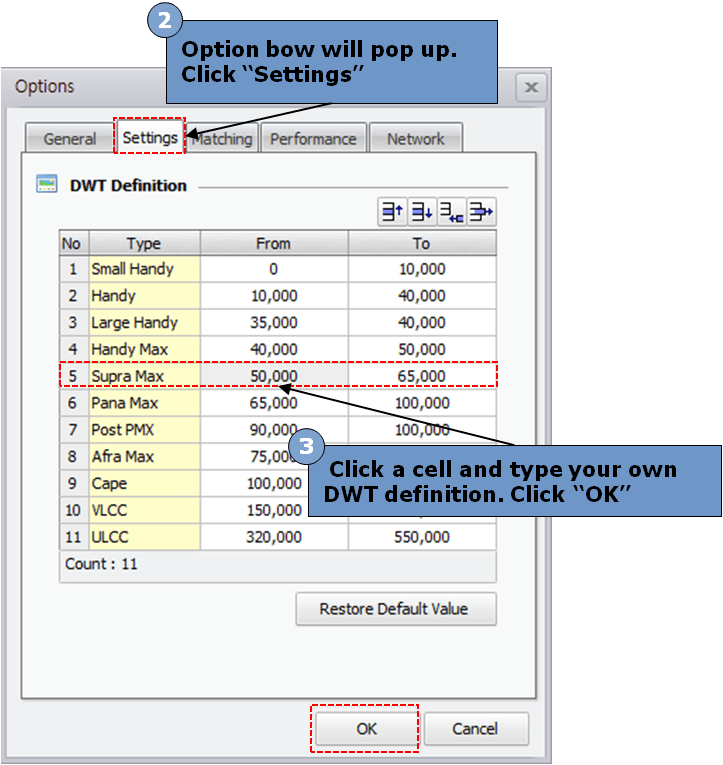
Task: Click Large Handy To cell 40,000
Action: pyautogui.click(x=422, y=322)
